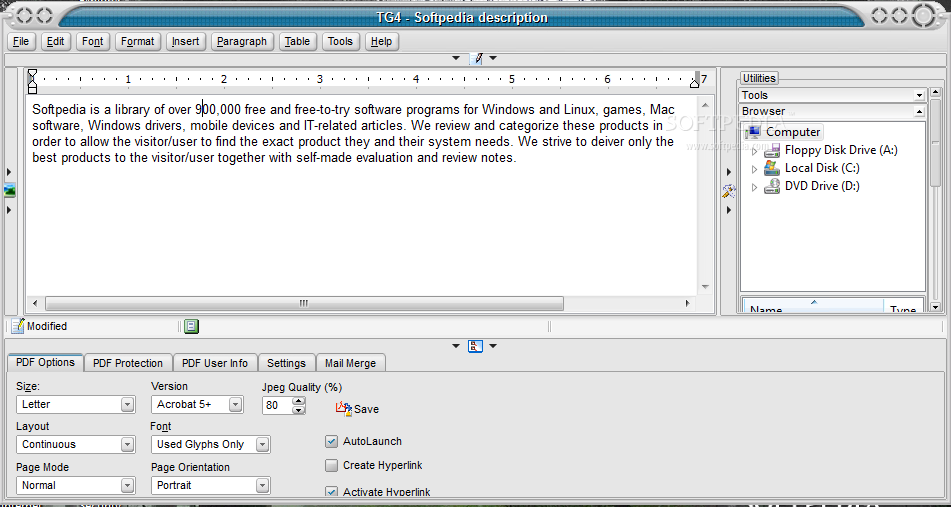This screenshot has width=951, height=507.
Task: Click the Modified status notepad icon
Action: click(18, 326)
